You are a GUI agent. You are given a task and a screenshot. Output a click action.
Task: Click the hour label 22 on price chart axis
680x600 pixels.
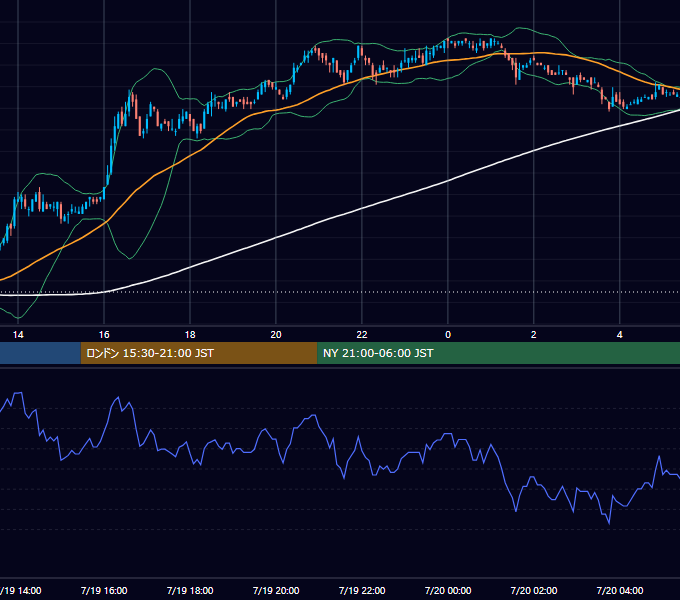[362, 335]
